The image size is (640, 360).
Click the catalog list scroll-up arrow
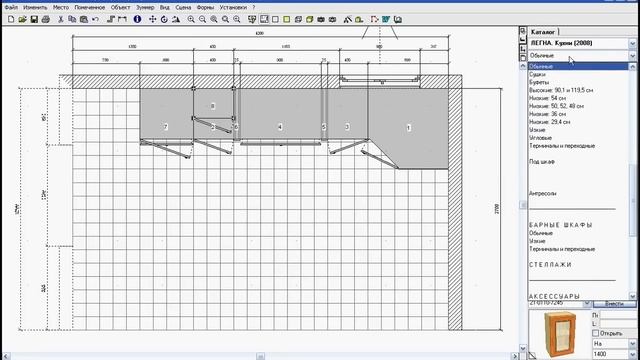[632, 66]
